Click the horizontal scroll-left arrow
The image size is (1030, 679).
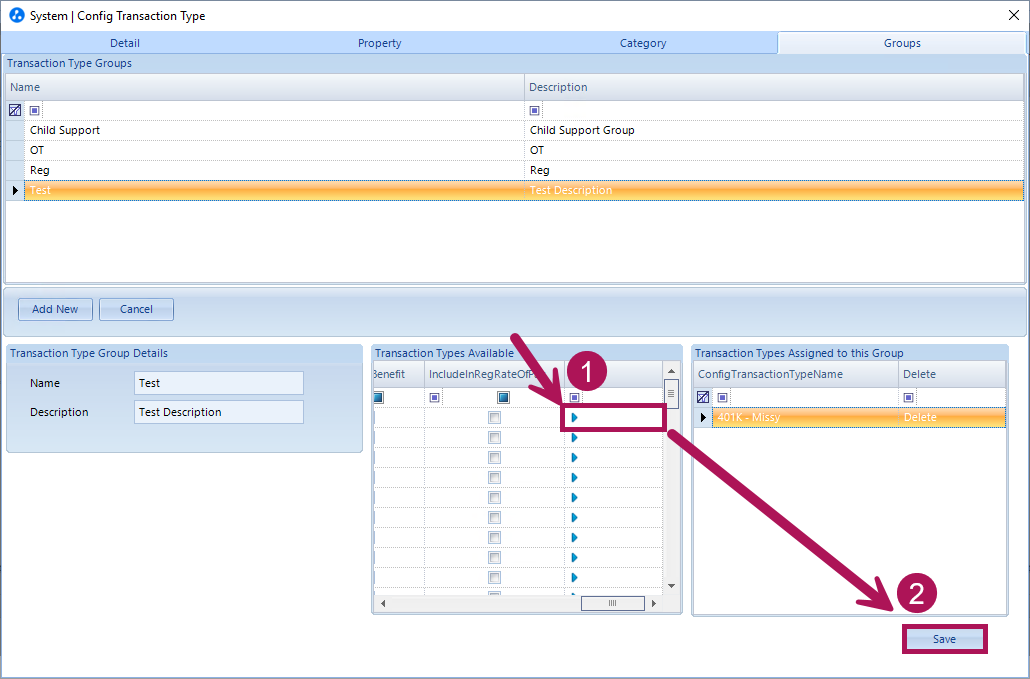383,603
